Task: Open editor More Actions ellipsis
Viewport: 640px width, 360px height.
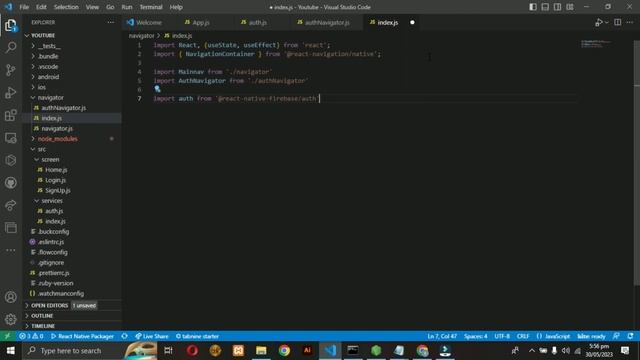Action: [x=630, y=22]
